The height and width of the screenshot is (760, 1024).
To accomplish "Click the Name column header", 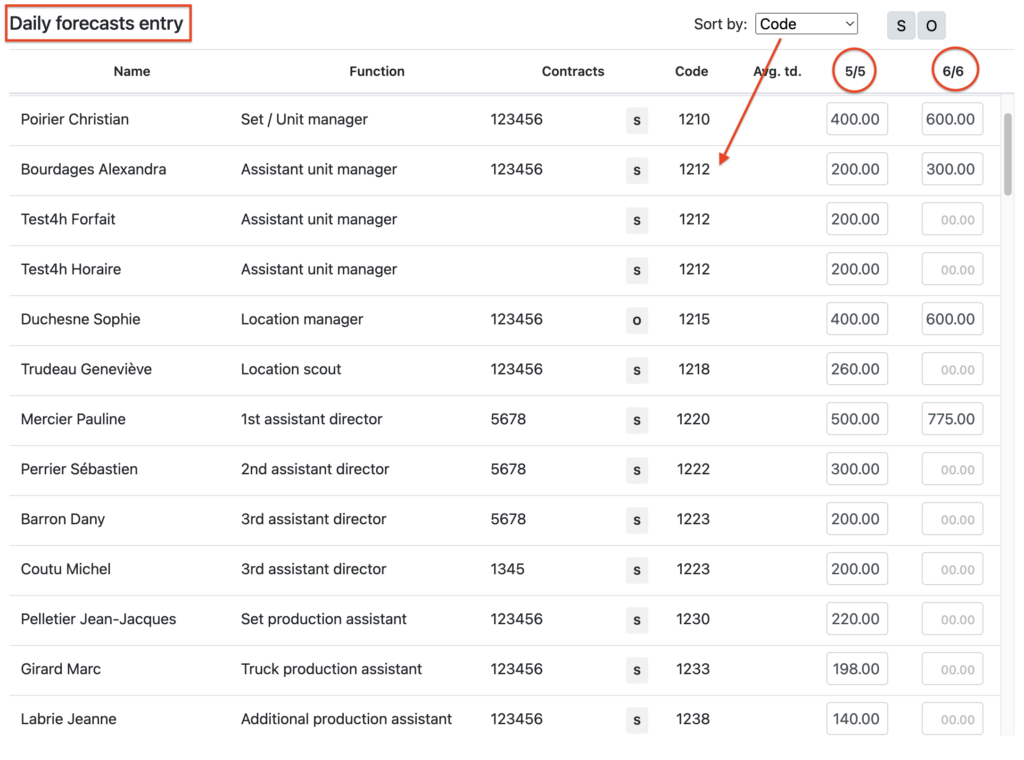I will [x=132, y=71].
